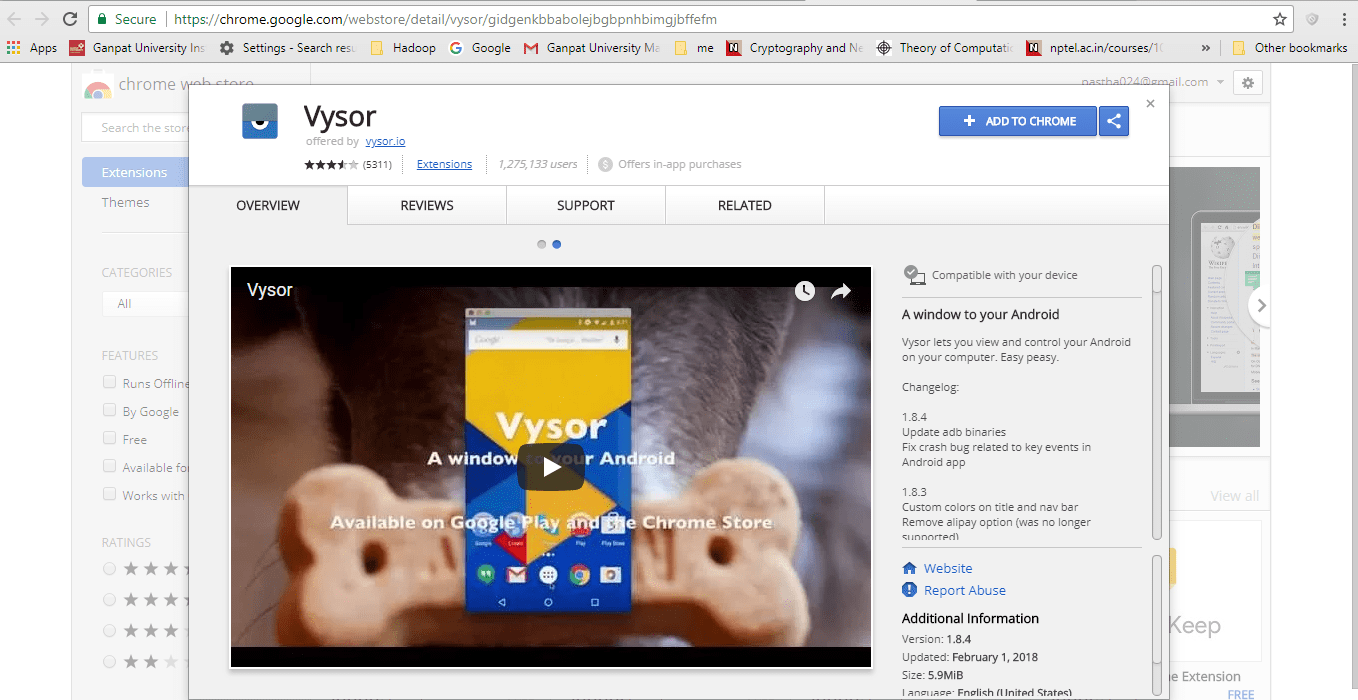This screenshot has height=700, width=1358.
Task: Select Extensions in the sidebar
Action: pos(135,172)
